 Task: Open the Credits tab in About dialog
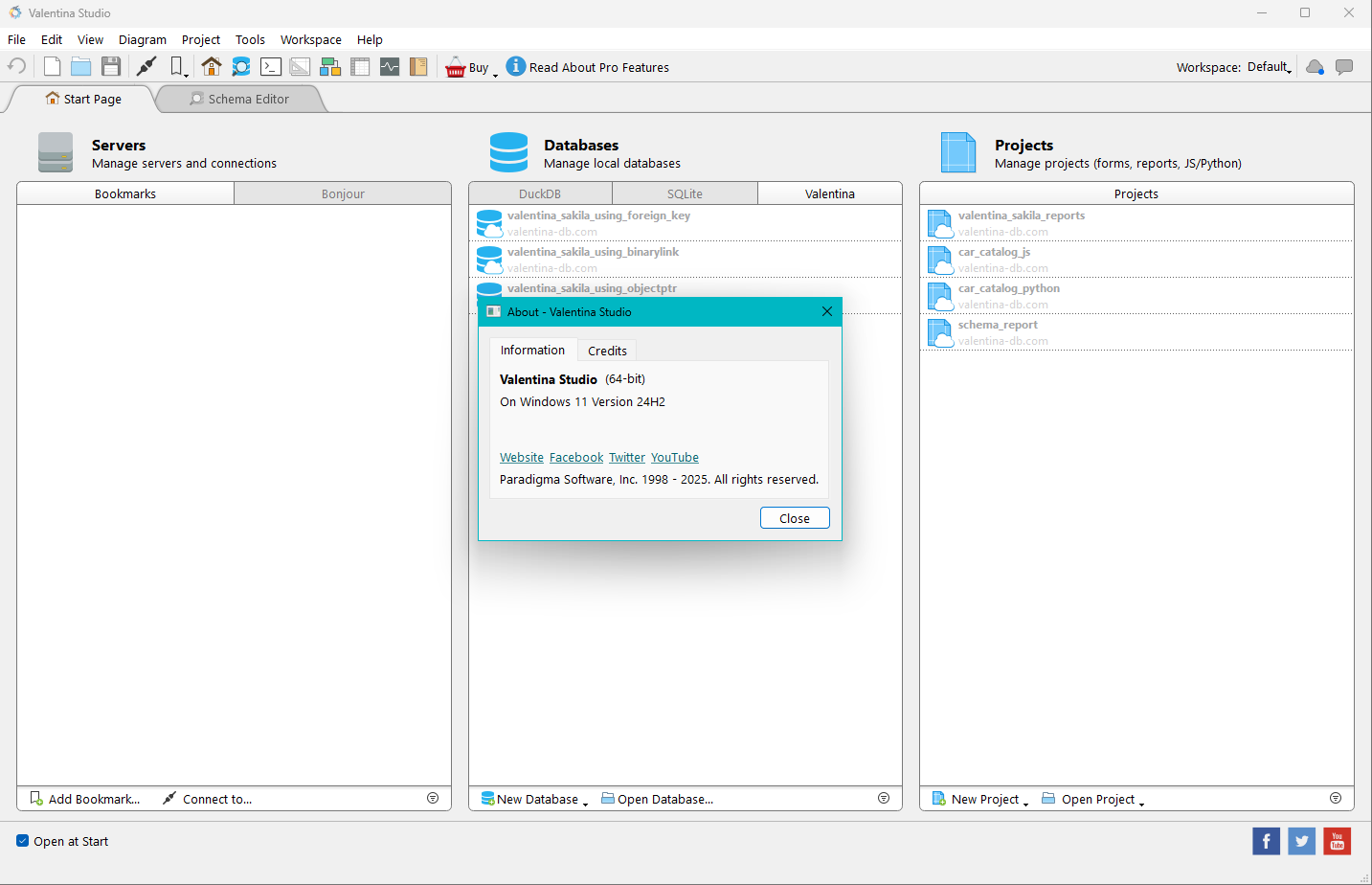(x=607, y=351)
